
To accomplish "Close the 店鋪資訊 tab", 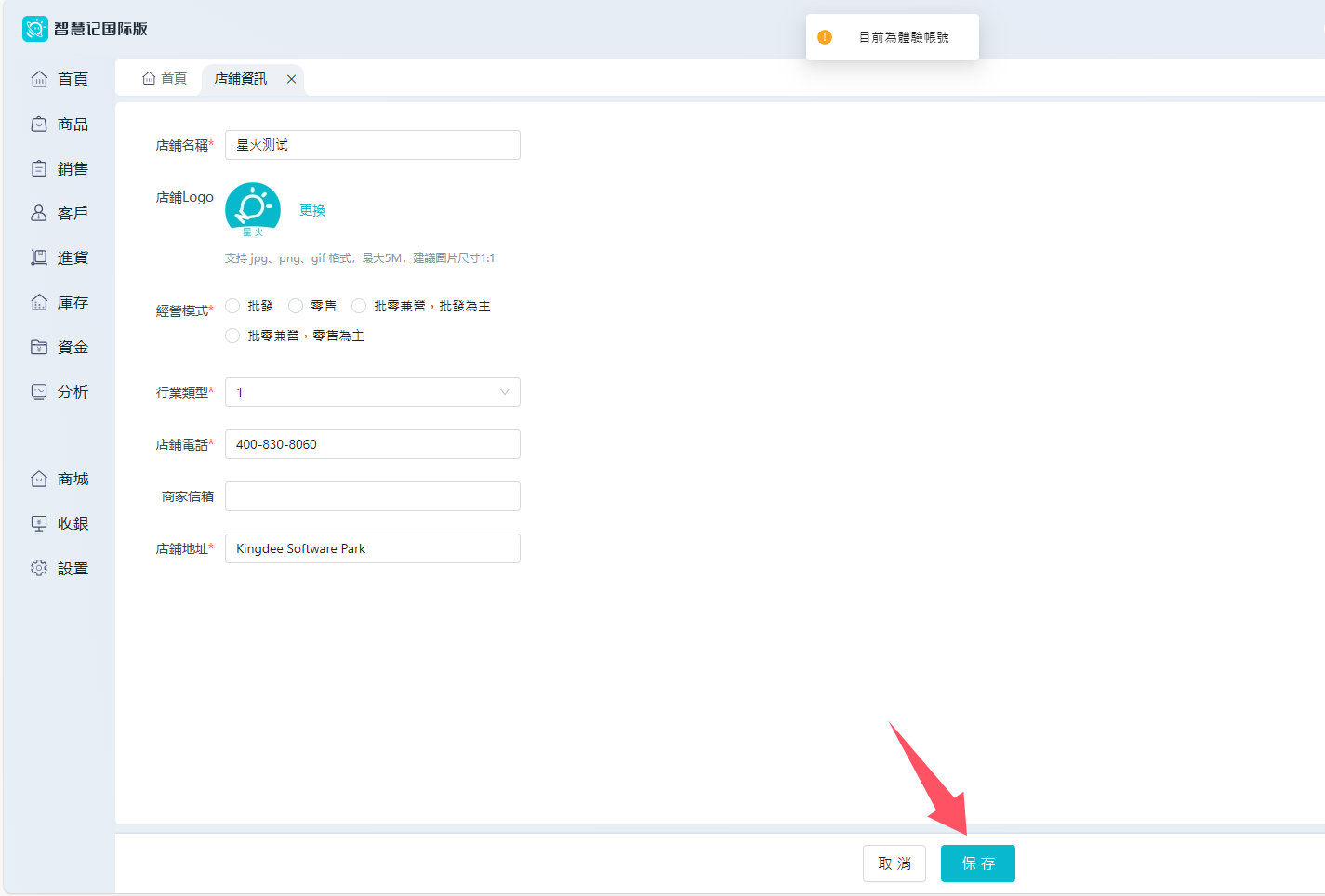I will point(291,79).
